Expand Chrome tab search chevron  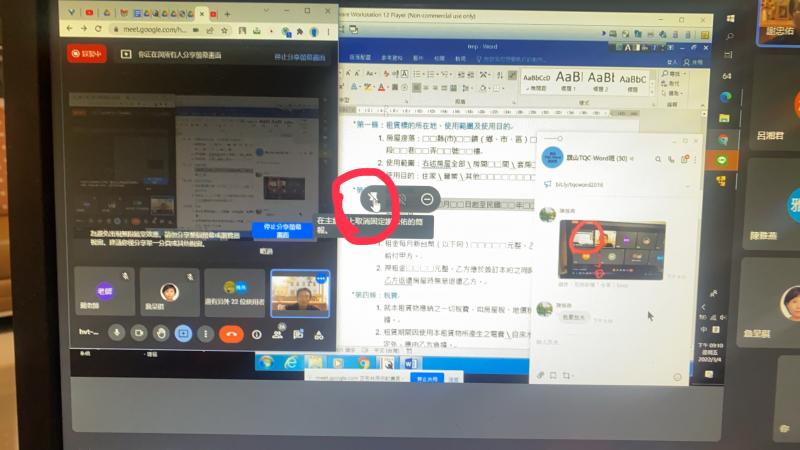tap(266, 10)
